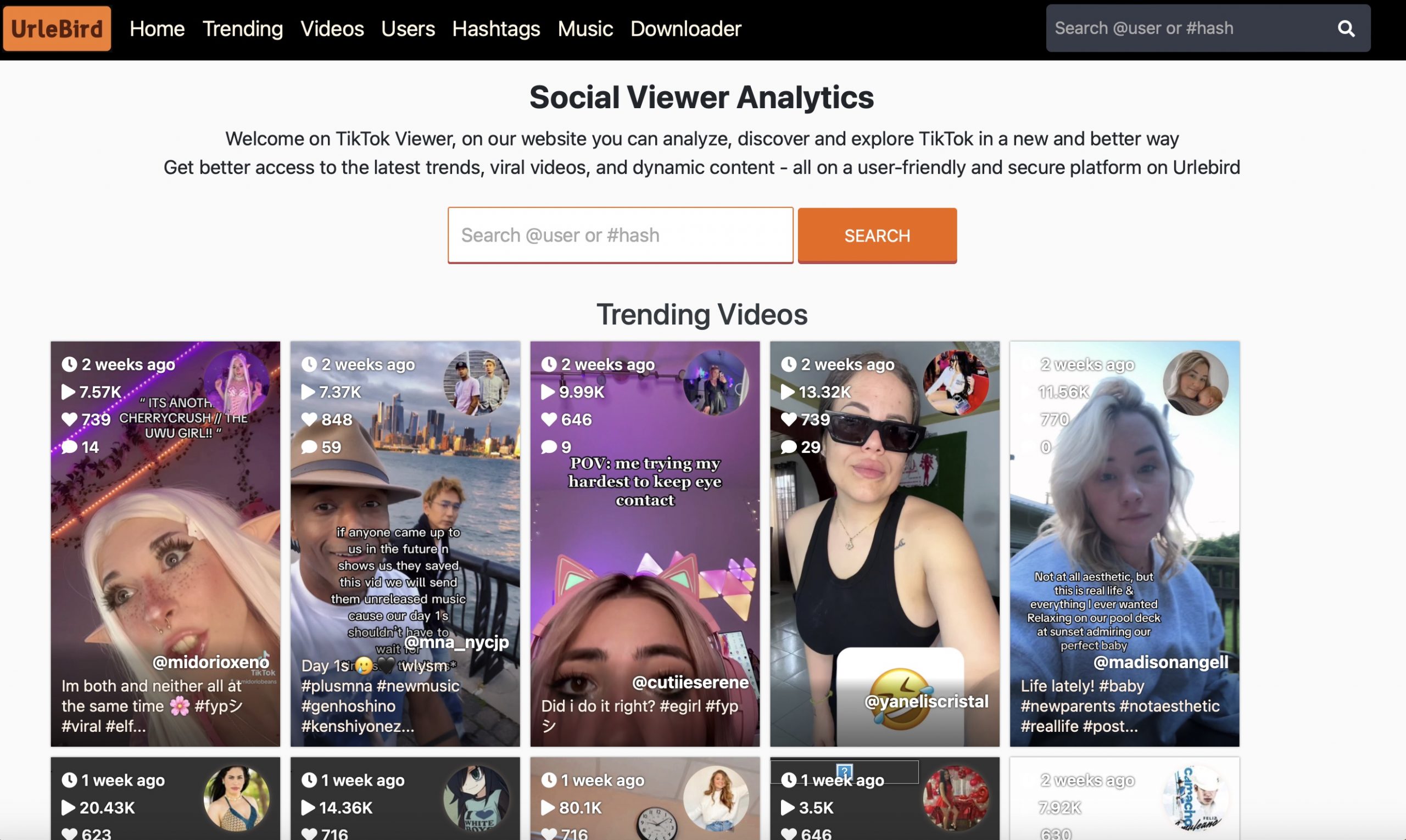Open the @madisonangell username link

click(1161, 662)
